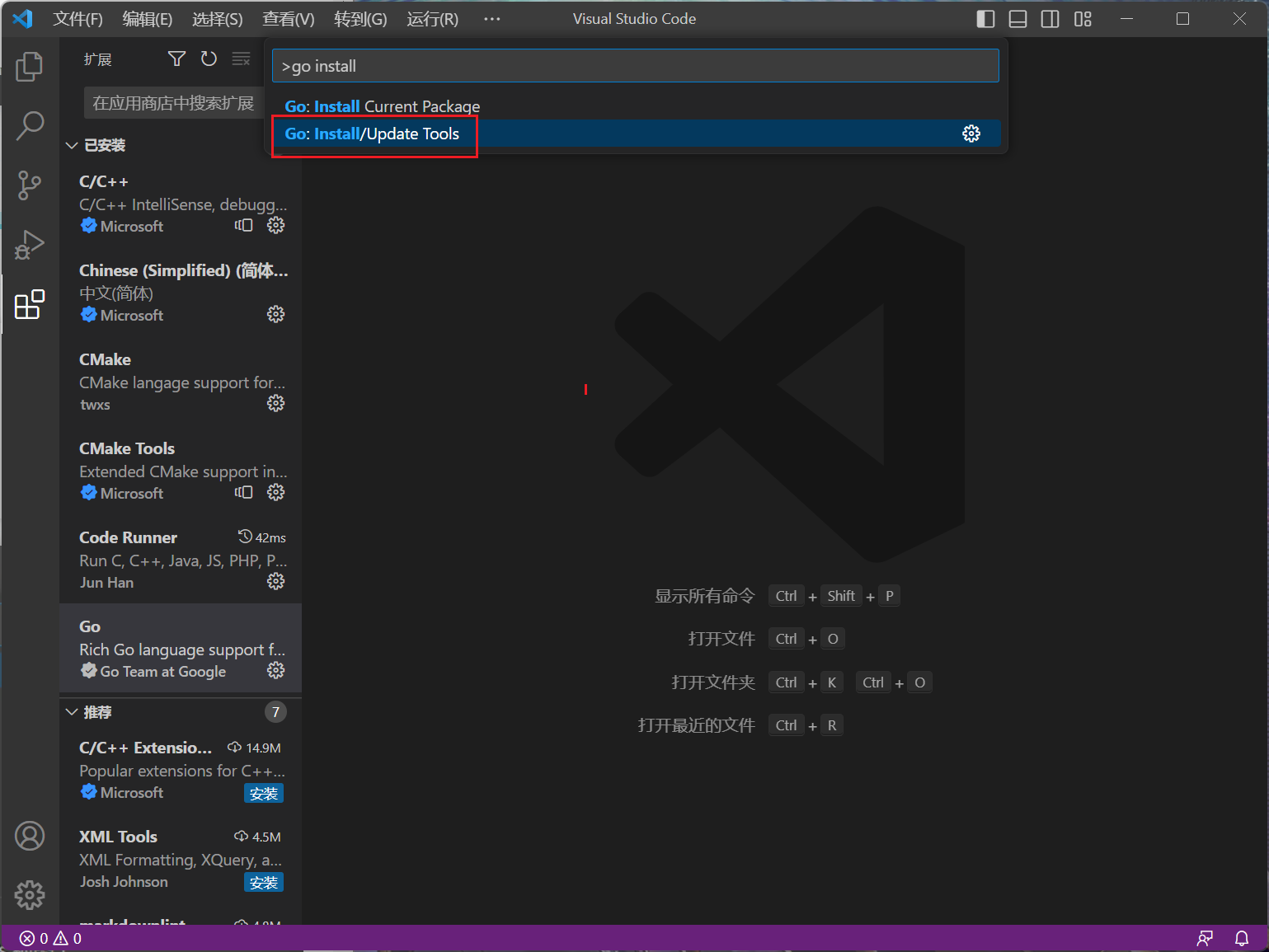Clear extensions search results icon
The width and height of the screenshot is (1269, 952).
coord(241,59)
